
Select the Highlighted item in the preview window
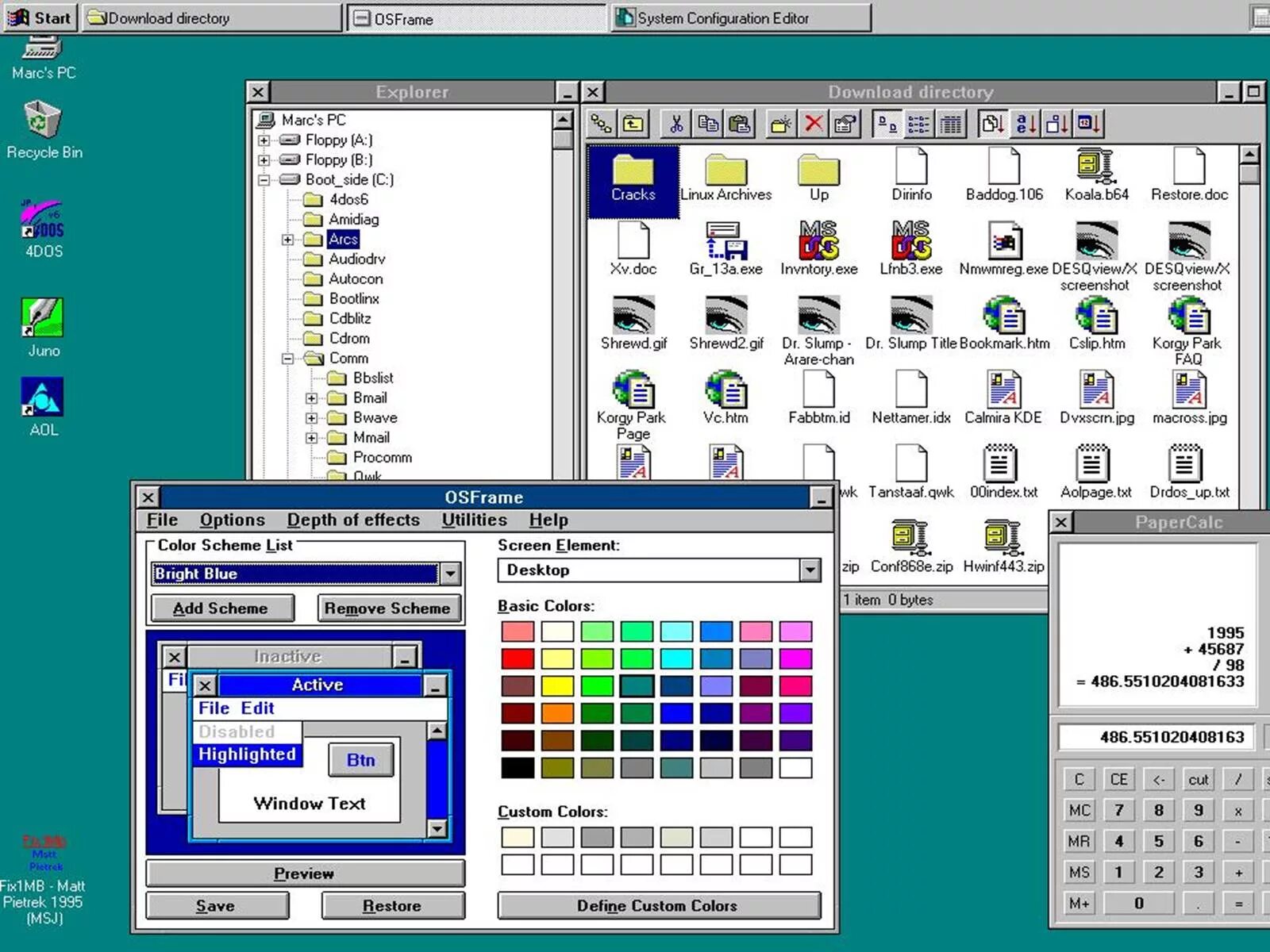coord(247,754)
